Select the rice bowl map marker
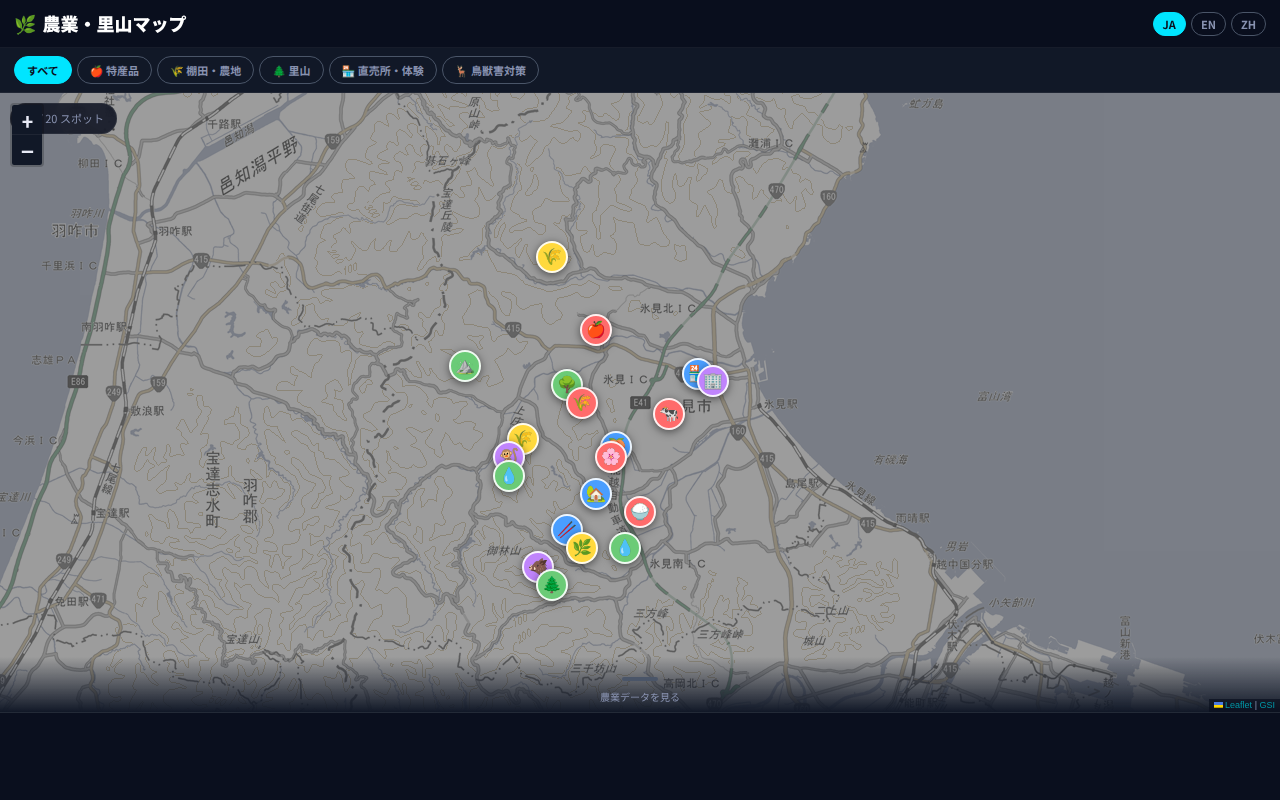1280x800 pixels. [640, 512]
